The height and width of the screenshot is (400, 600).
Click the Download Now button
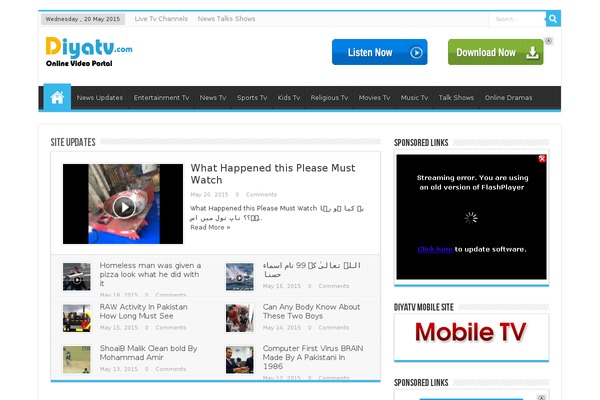point(496,52)
